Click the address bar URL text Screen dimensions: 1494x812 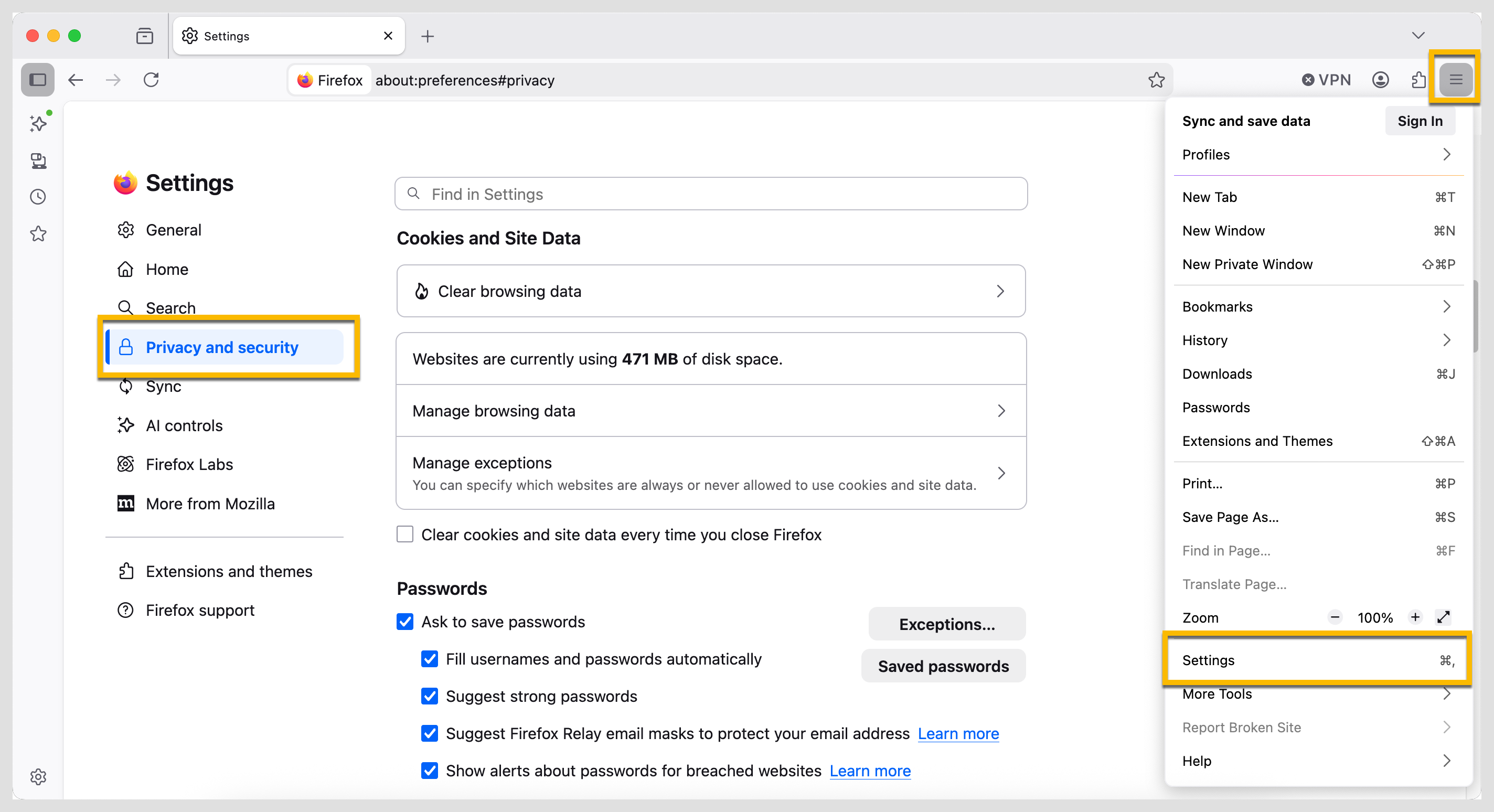(465, 80)
